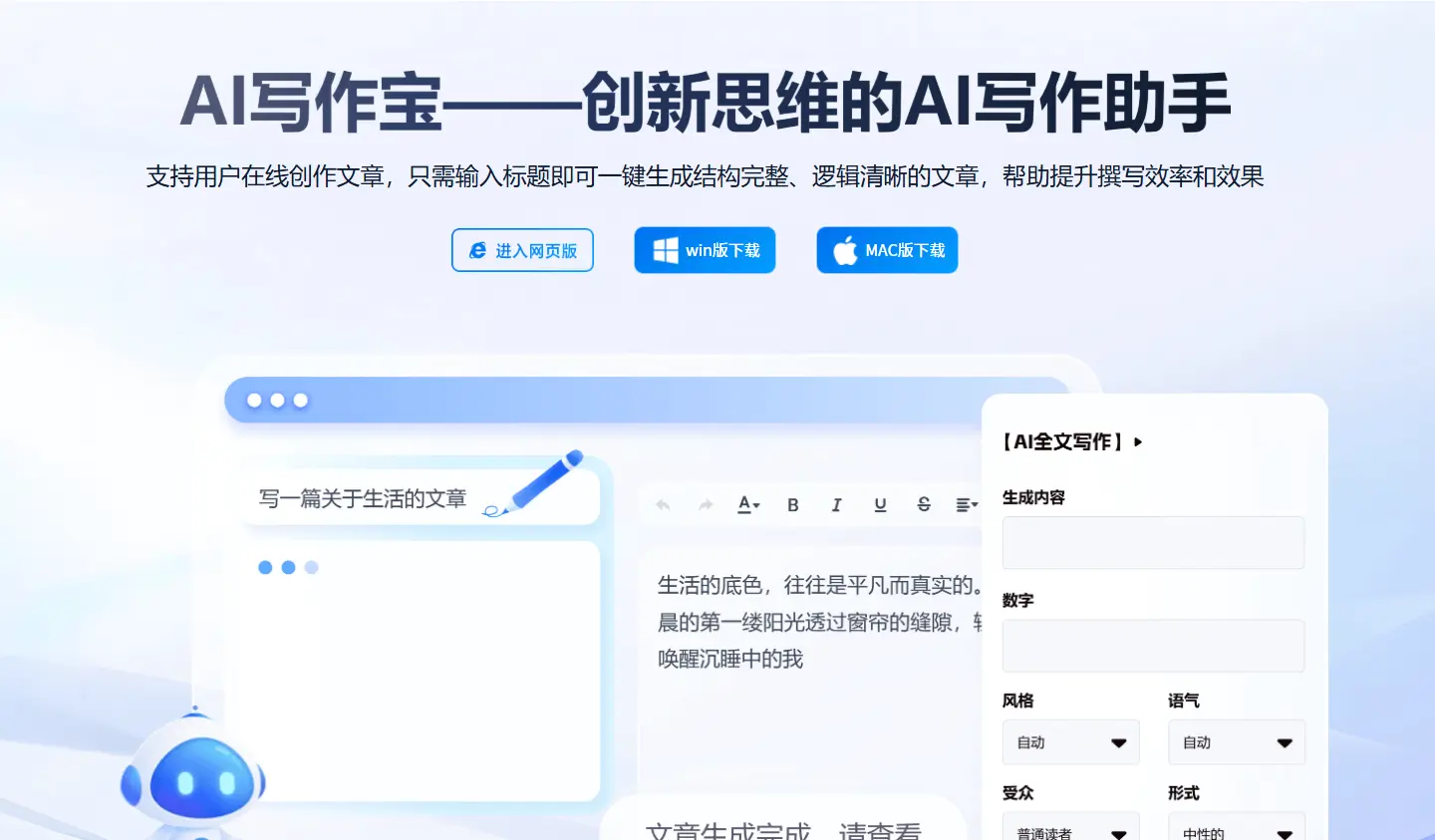Screen dimensions: 1435x840
Task: Click the undo arrow icon
Action: (662, 504)
